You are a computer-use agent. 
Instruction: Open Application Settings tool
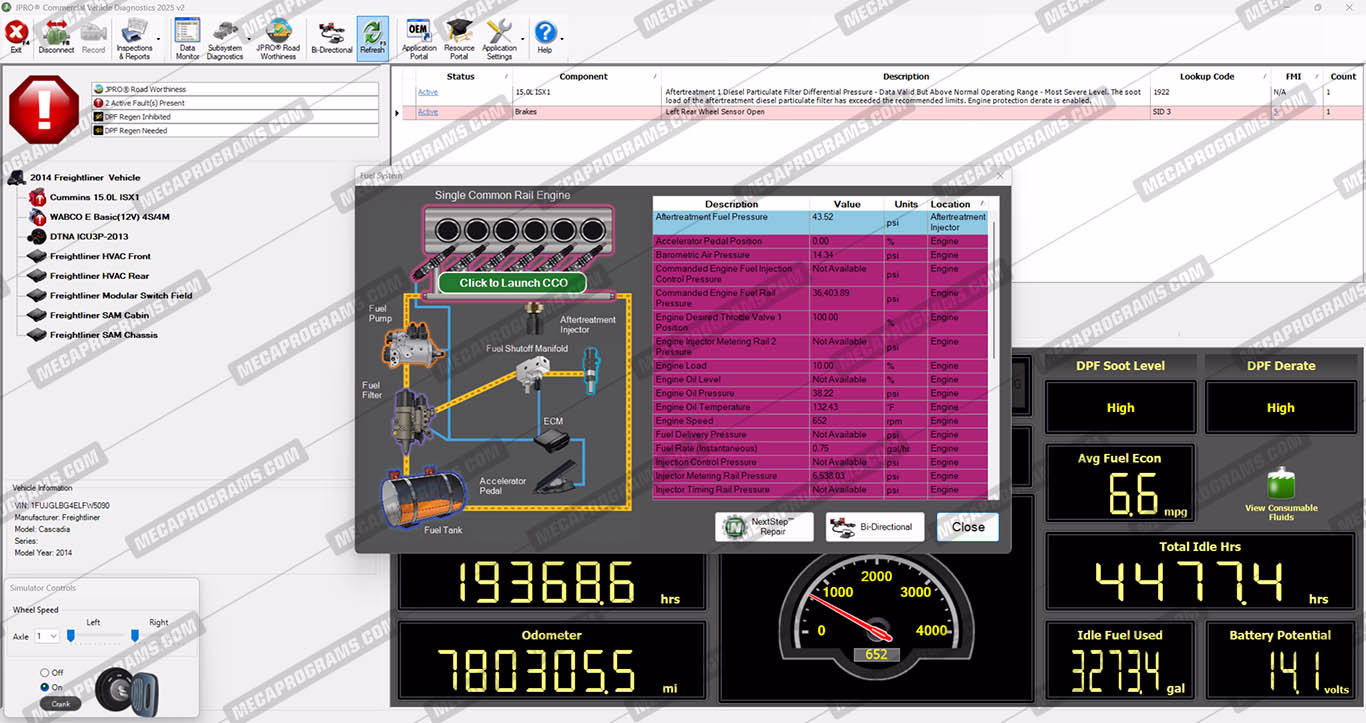(x=499, y=38)
